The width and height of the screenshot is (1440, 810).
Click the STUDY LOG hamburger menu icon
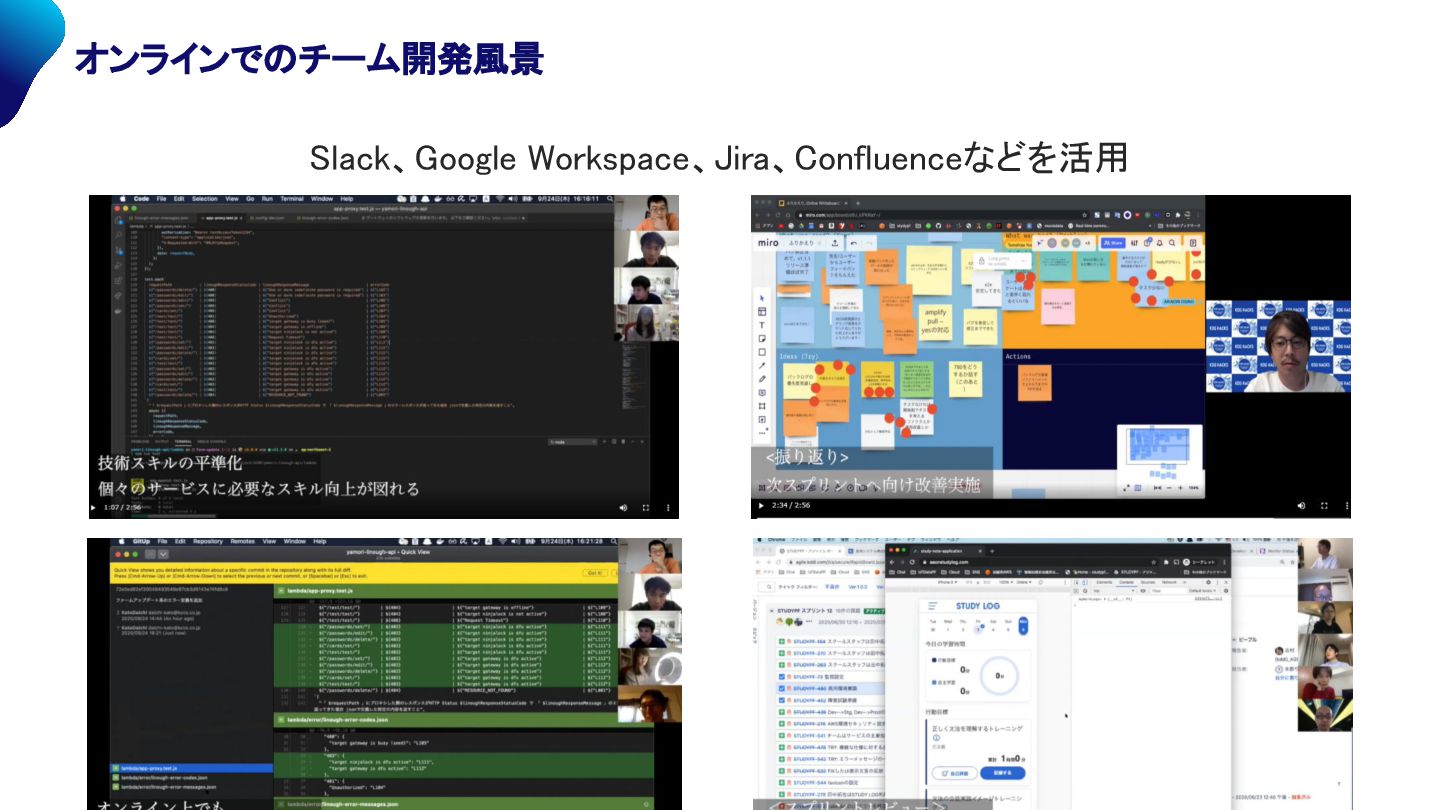click(932, 606)
